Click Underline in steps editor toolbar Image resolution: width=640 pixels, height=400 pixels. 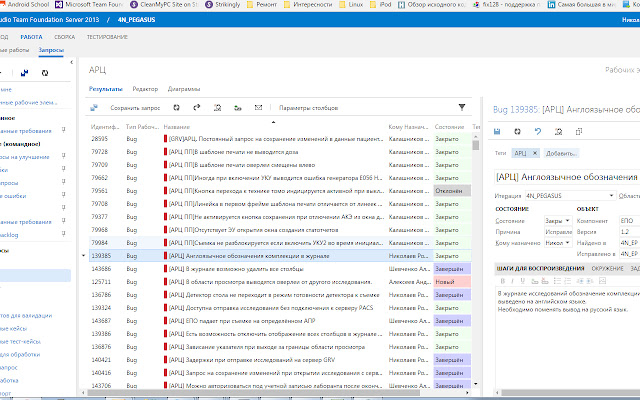(522, 281)
